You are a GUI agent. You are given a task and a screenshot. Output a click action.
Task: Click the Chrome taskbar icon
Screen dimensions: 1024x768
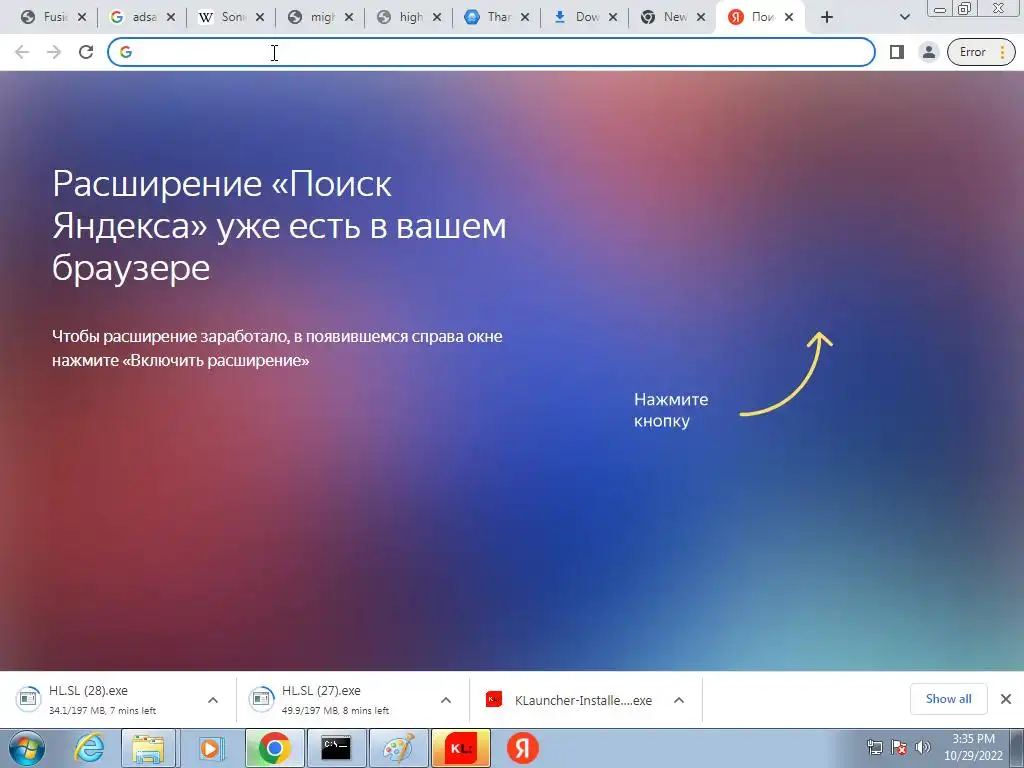(x=274, y=748)
